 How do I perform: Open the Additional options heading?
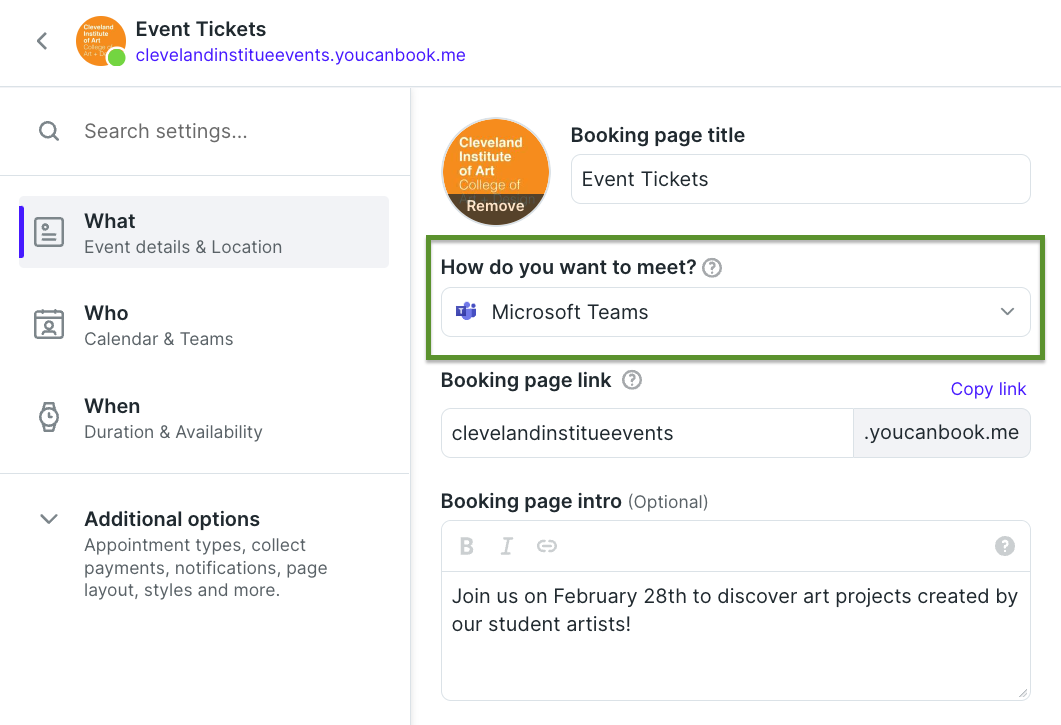(172, 519)
